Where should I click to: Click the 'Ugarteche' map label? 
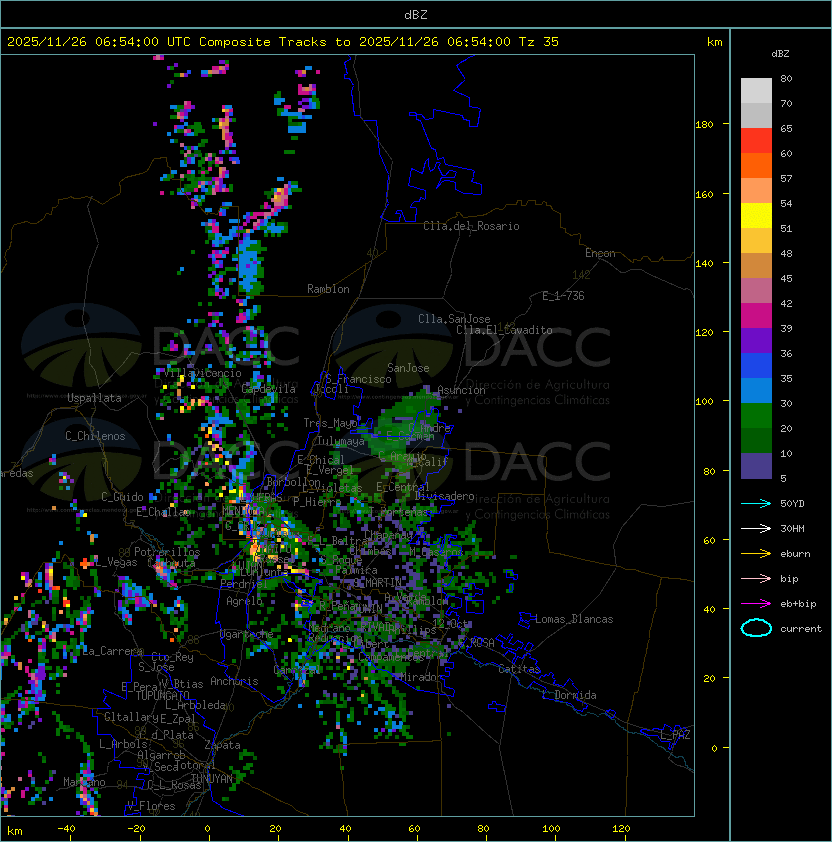[247, 634]
